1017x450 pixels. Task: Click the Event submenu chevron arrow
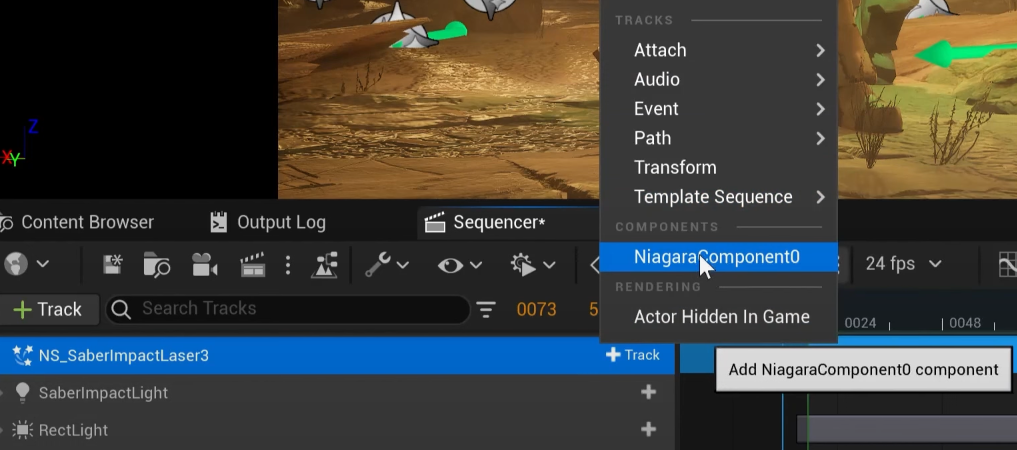point(820,109)
